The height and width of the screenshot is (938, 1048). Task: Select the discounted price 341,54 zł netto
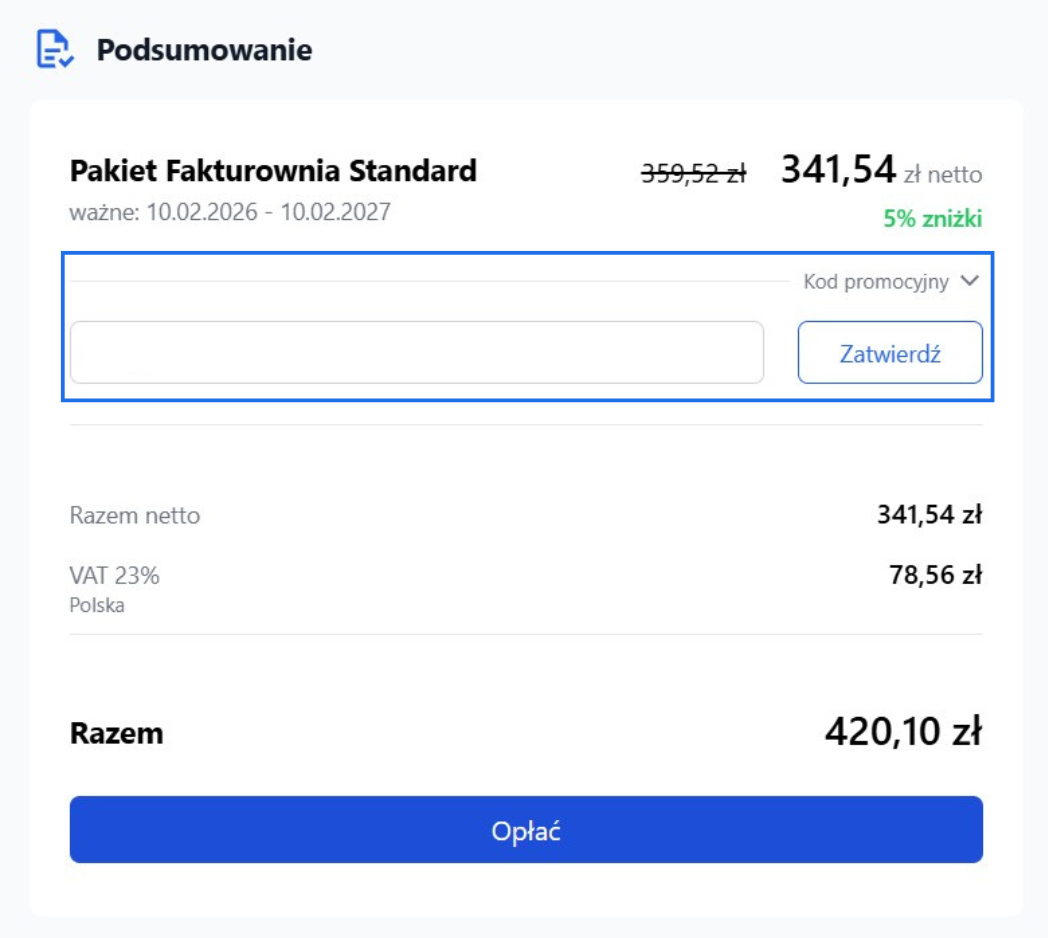tap(860, 169)
